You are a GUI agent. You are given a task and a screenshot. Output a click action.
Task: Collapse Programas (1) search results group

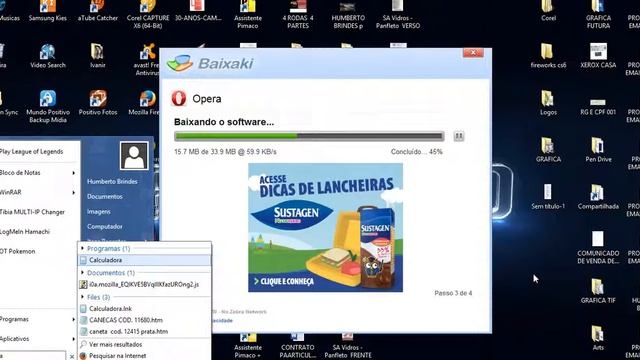point(82,248)
